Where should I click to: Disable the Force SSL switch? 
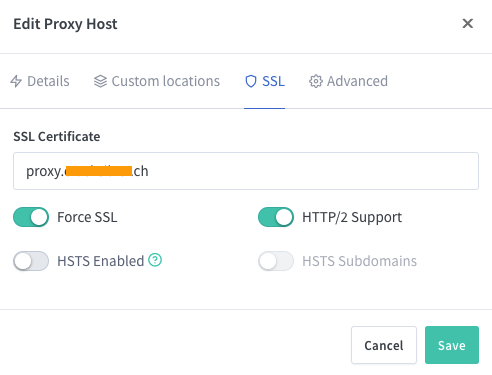tap(31, 217)
